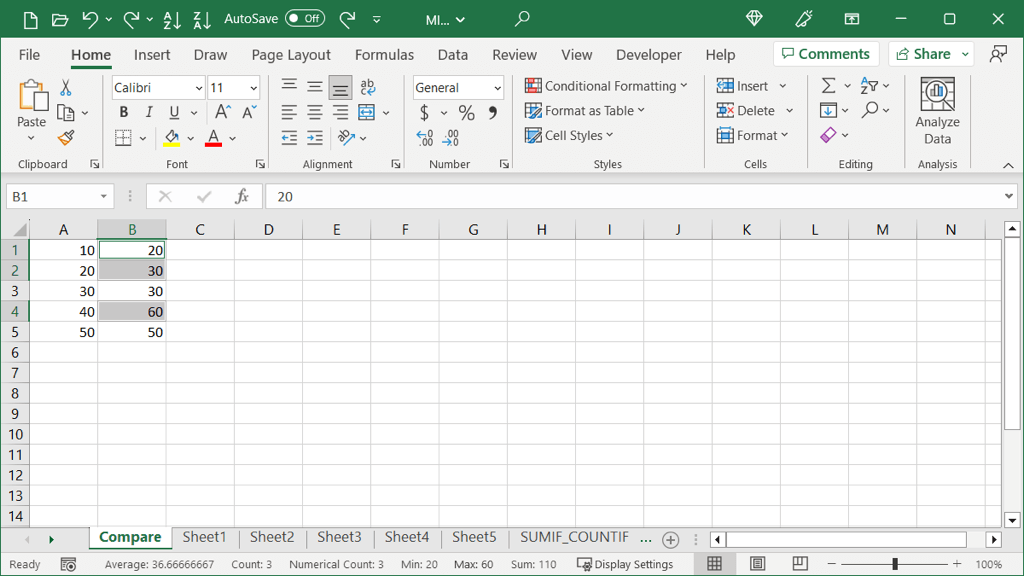
Task: Toggle Bold formatting
Action: [x=124, y=112]
